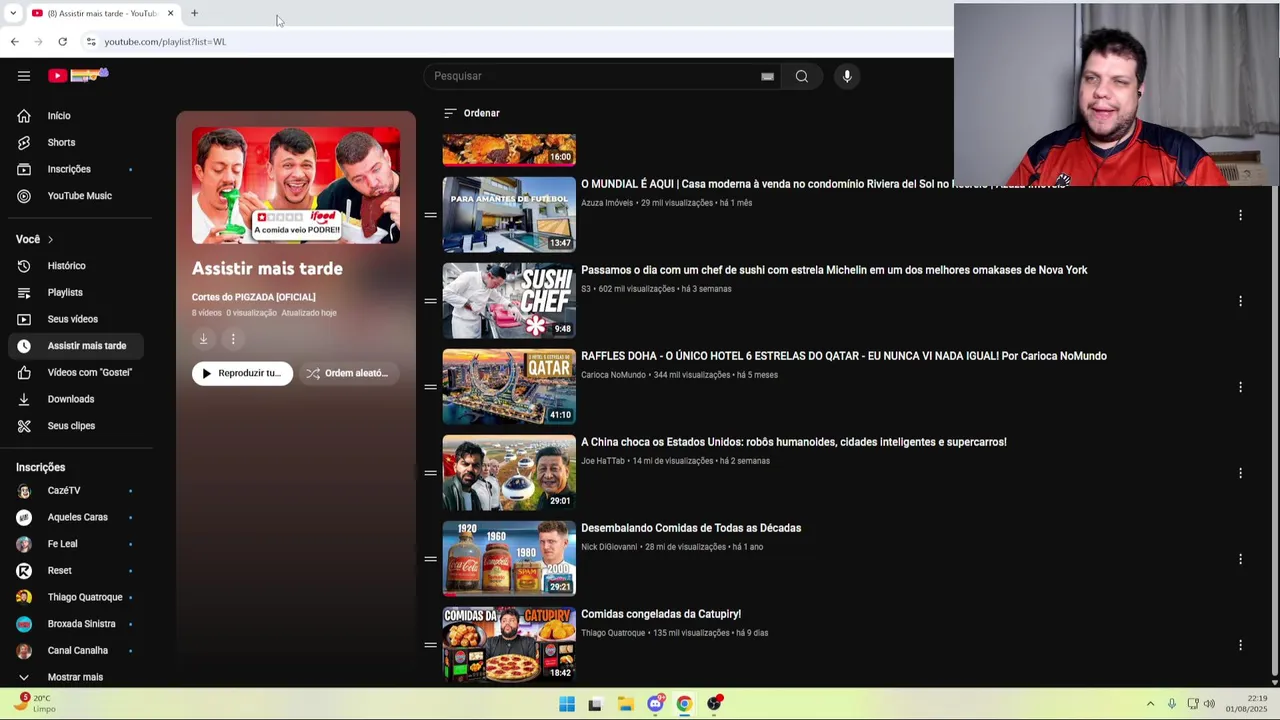Viewport: 1280px width, 720px height.
Task: Open the Ordenar sort dropdown
Action: click(472, 113)
